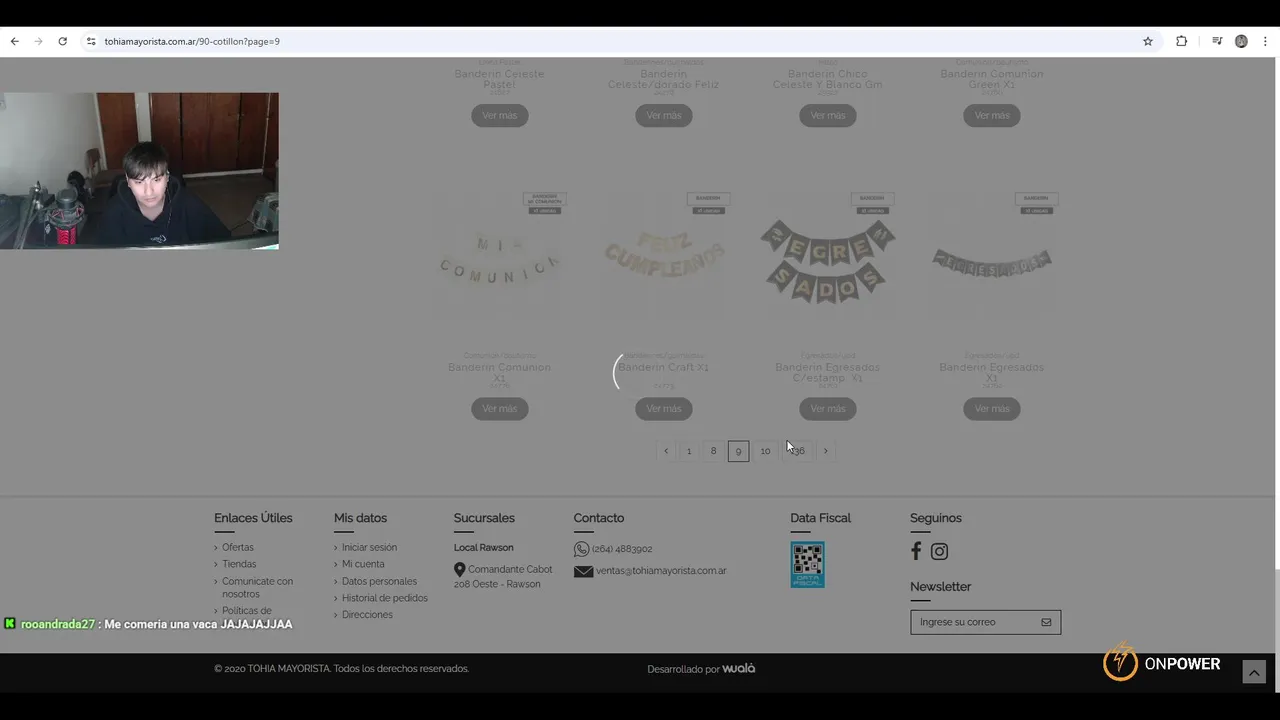This screenshot has height=720, width=1280.
Task: Click Ver más under Banderin Comunion X1
Action: pos(500,408)
